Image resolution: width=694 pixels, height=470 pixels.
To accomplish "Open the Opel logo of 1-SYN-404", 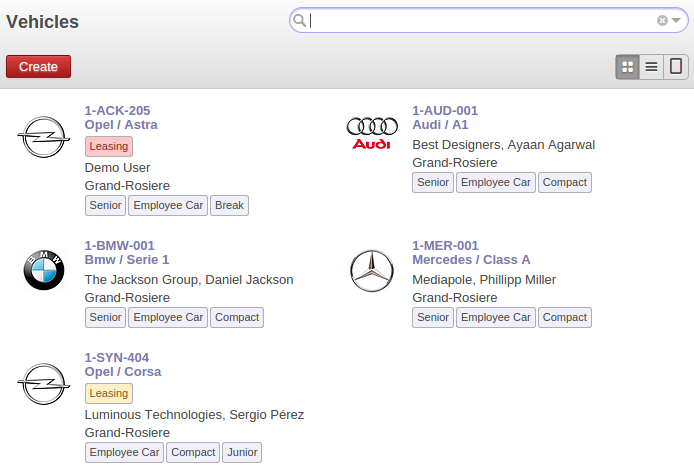I will (x=44, y=384).
